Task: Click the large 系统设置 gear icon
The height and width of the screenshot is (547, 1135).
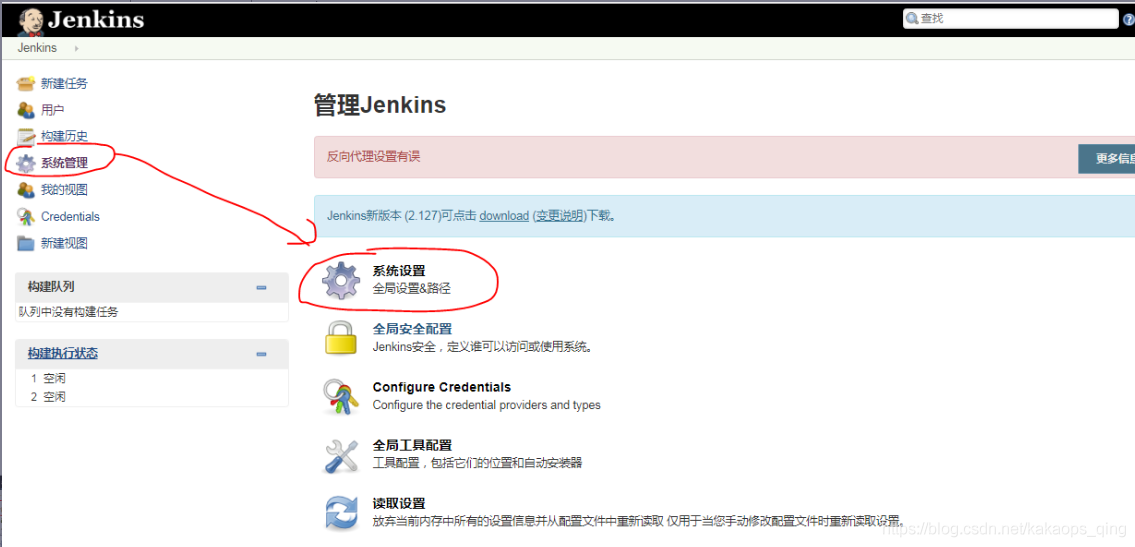Action: [341, 281]
